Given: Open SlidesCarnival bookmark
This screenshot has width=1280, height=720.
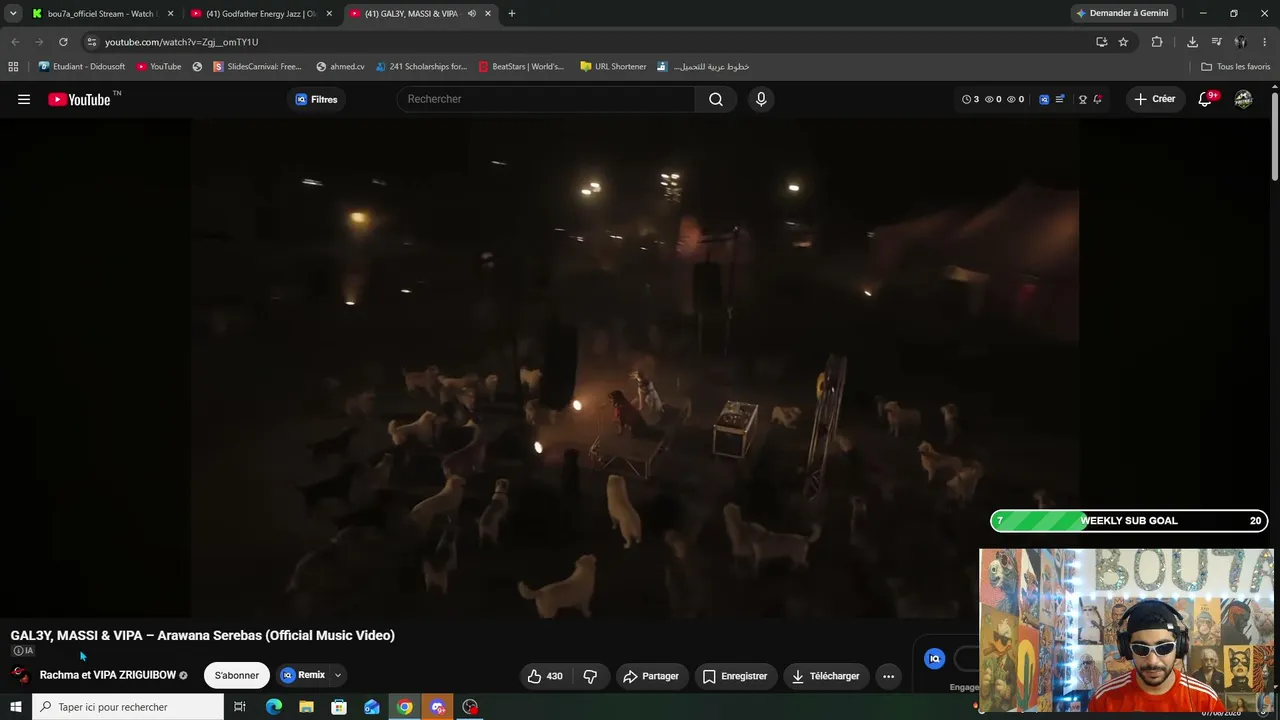Looking at the screenshot, I should coord(257,67).
